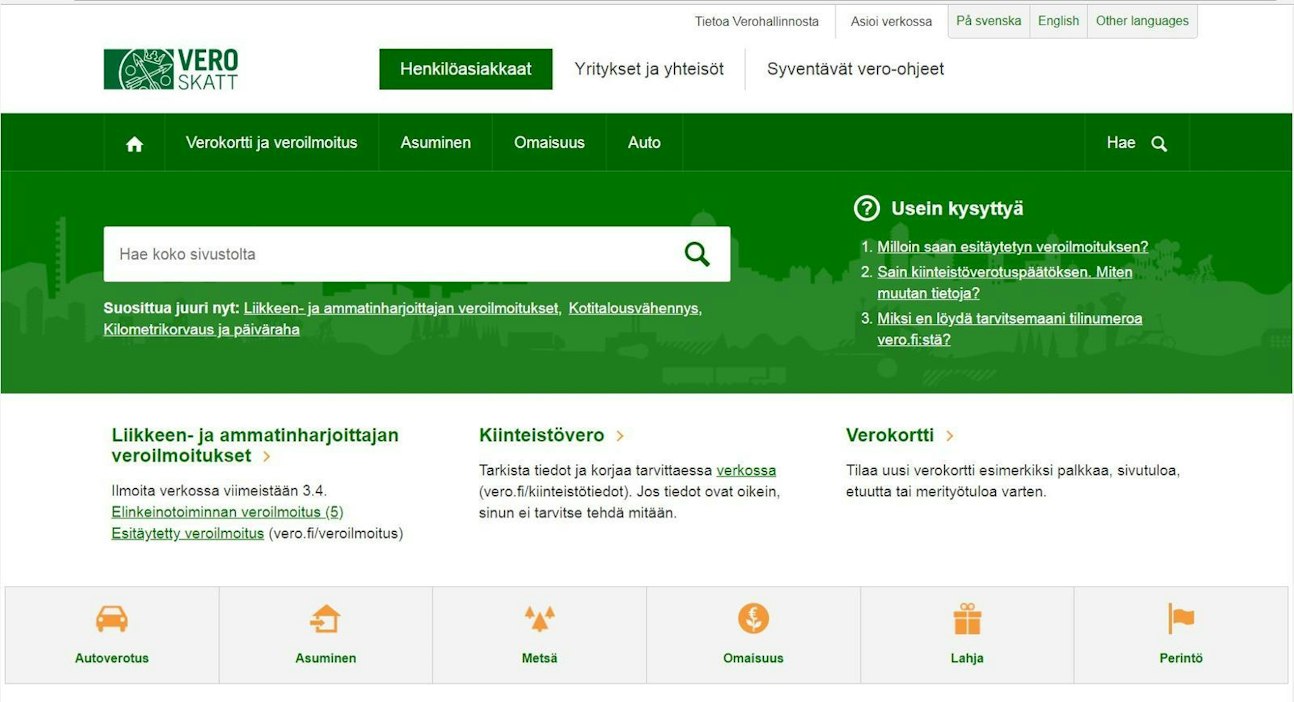Open Asioi verkossa link

(891, 21)
